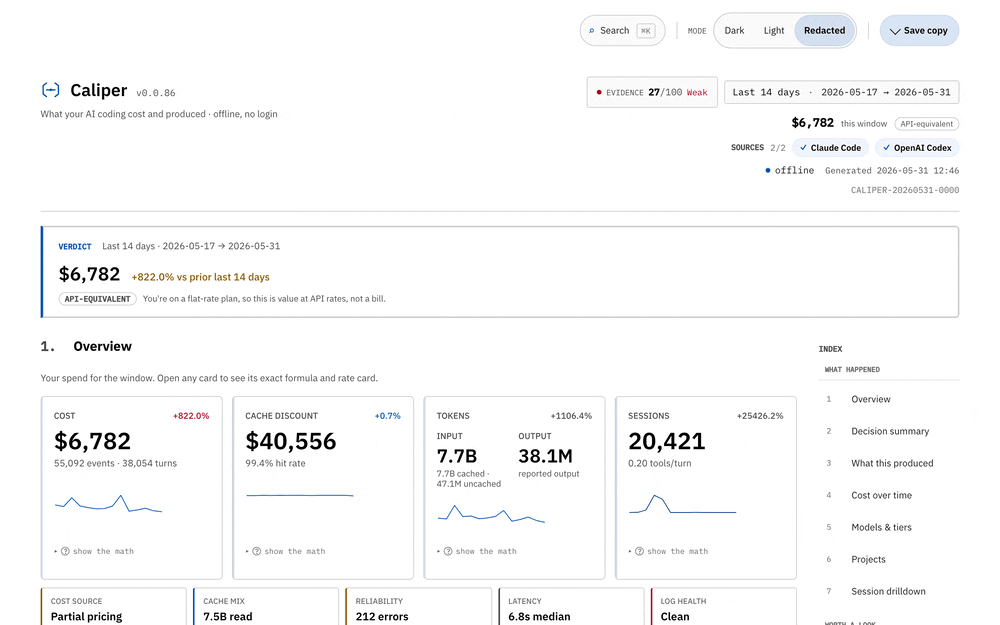Click the 38.1M output tokens value
The width and height of the screenshot is (1000, 625).
(x=545, y=456)
